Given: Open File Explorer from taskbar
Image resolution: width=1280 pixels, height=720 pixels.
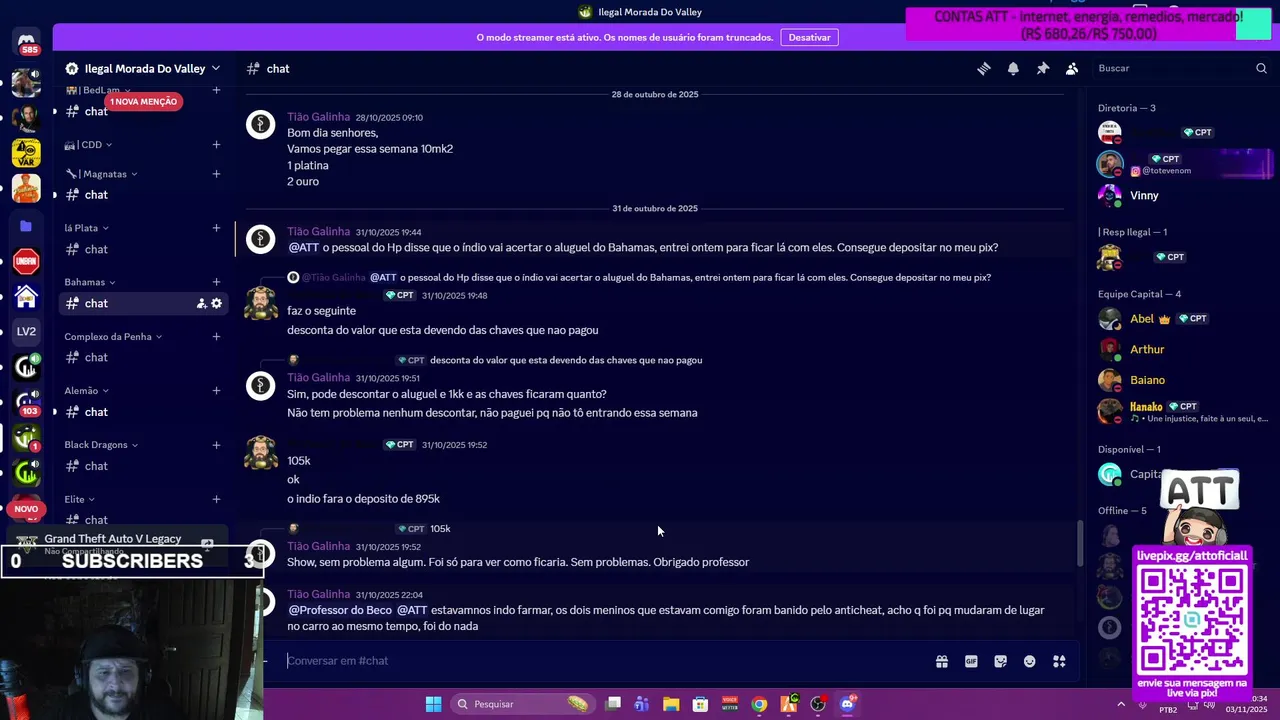Looking at the screenshot, I should coord(671,704).
